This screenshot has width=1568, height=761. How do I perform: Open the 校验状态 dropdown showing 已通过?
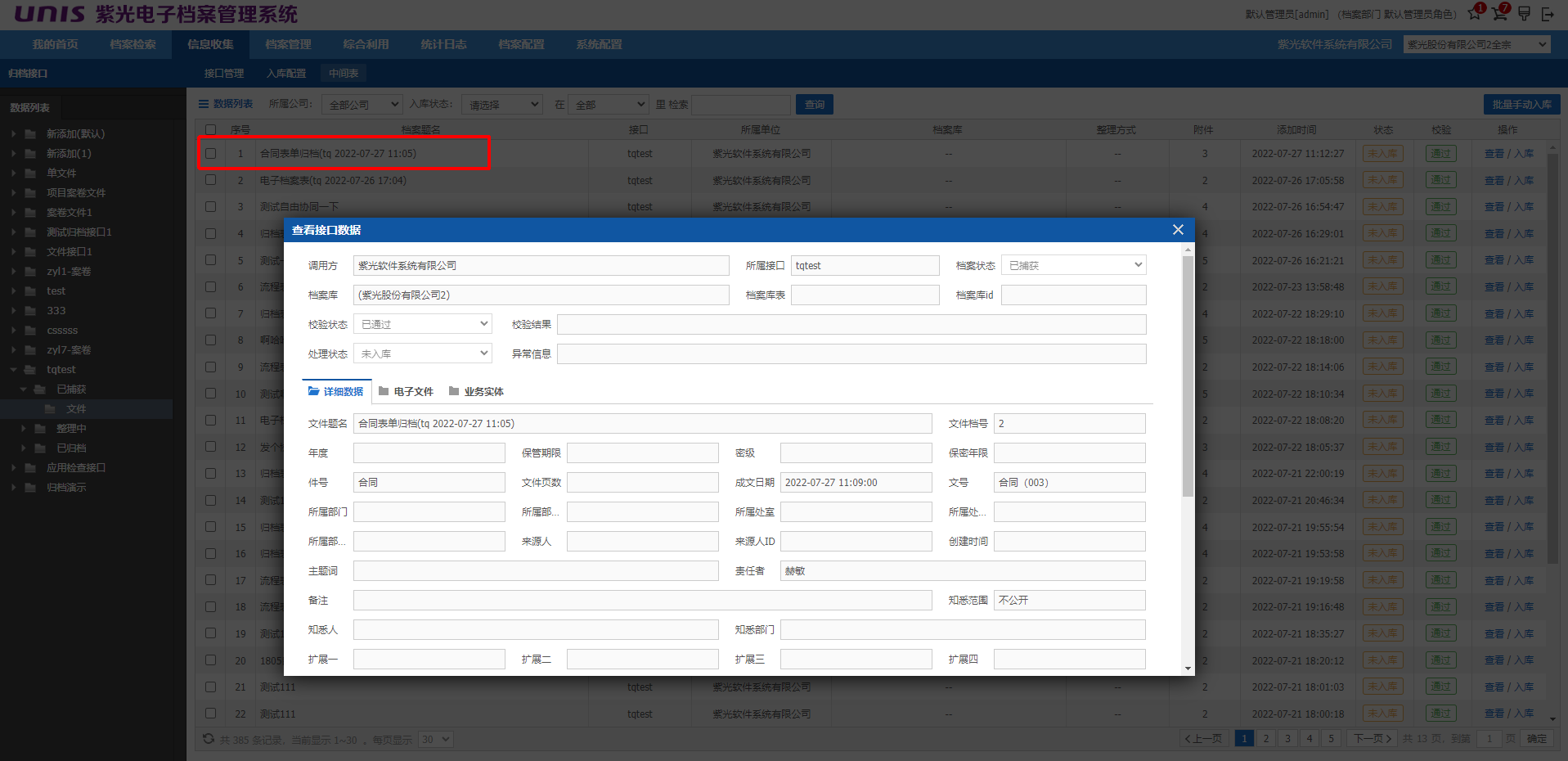point(422,324)
